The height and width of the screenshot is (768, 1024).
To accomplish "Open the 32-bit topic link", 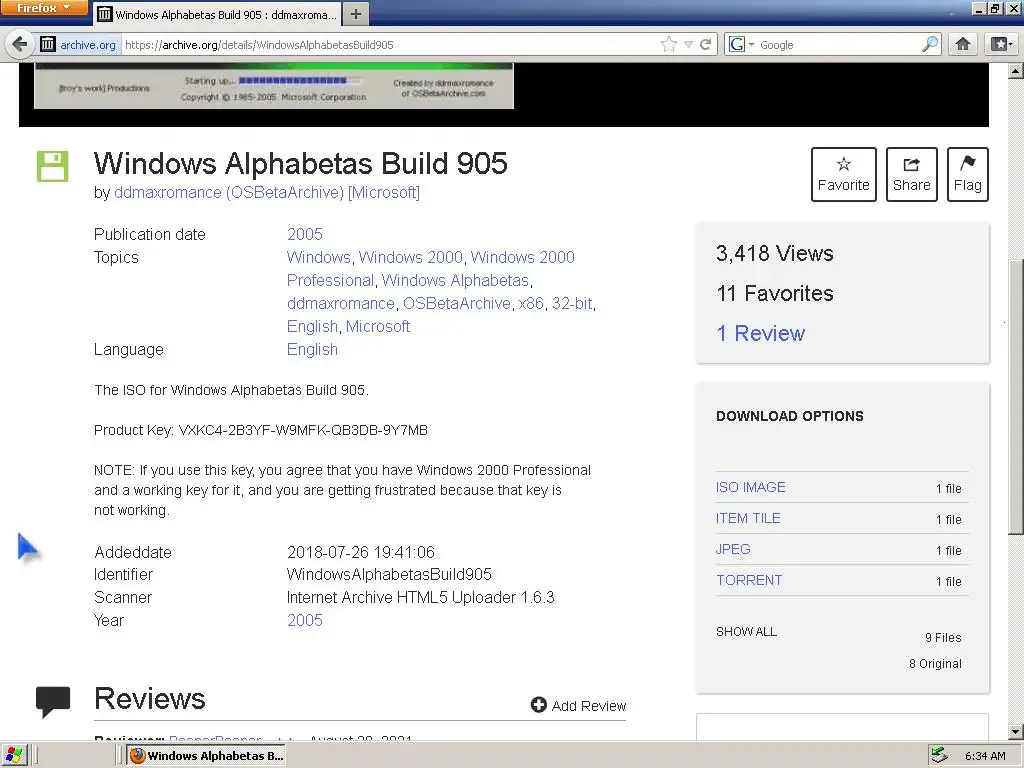I will [572, 304].
